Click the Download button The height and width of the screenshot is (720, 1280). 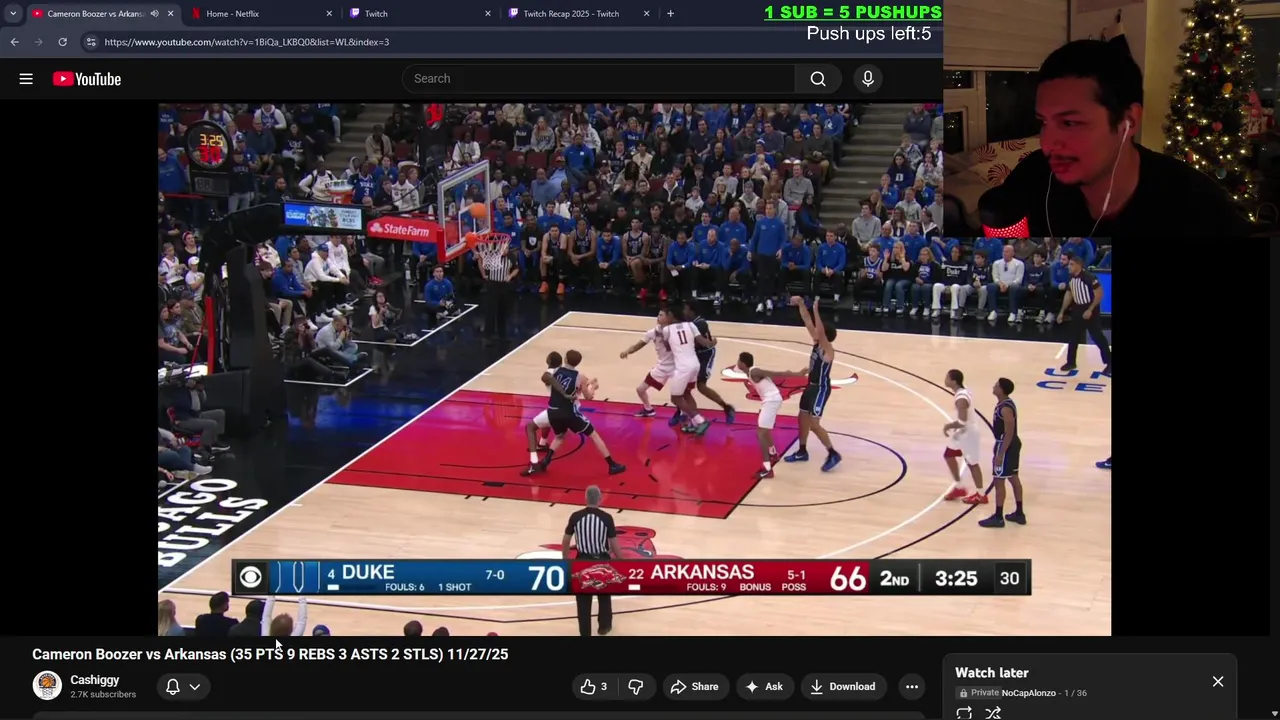click(x=842, y=687)
